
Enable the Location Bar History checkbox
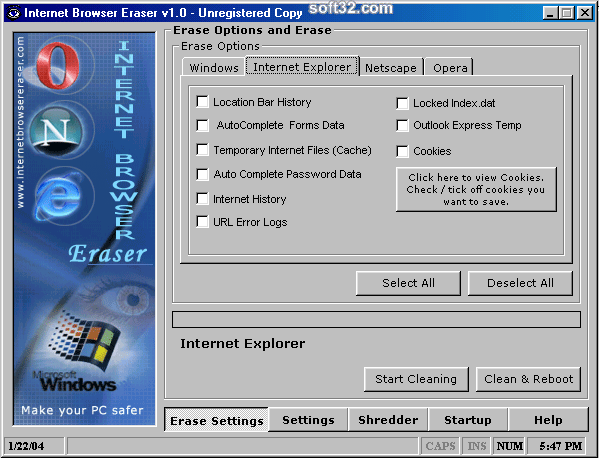click(202, 102)
